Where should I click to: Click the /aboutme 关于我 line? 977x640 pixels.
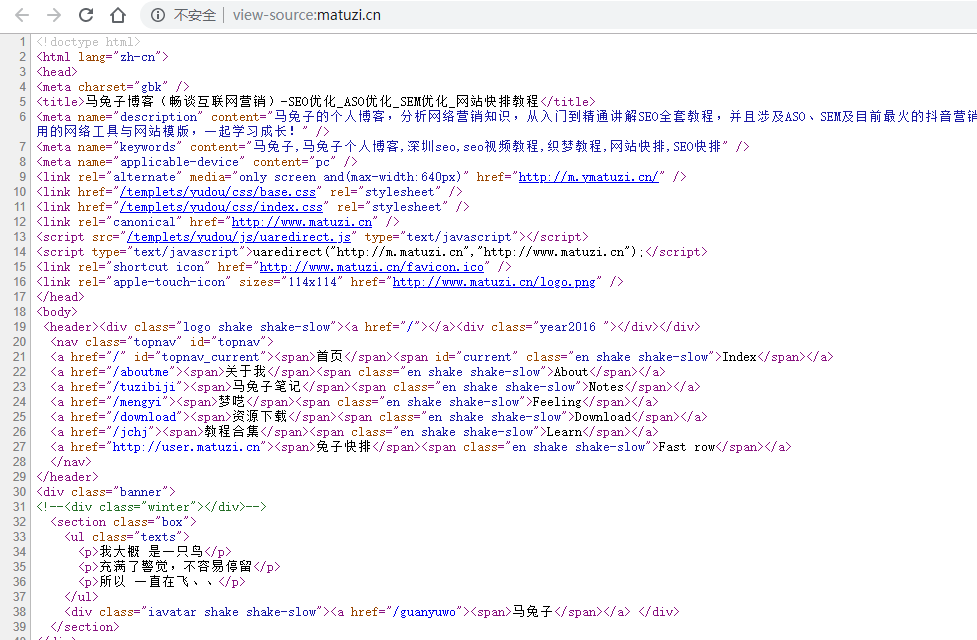click(358, 371)
